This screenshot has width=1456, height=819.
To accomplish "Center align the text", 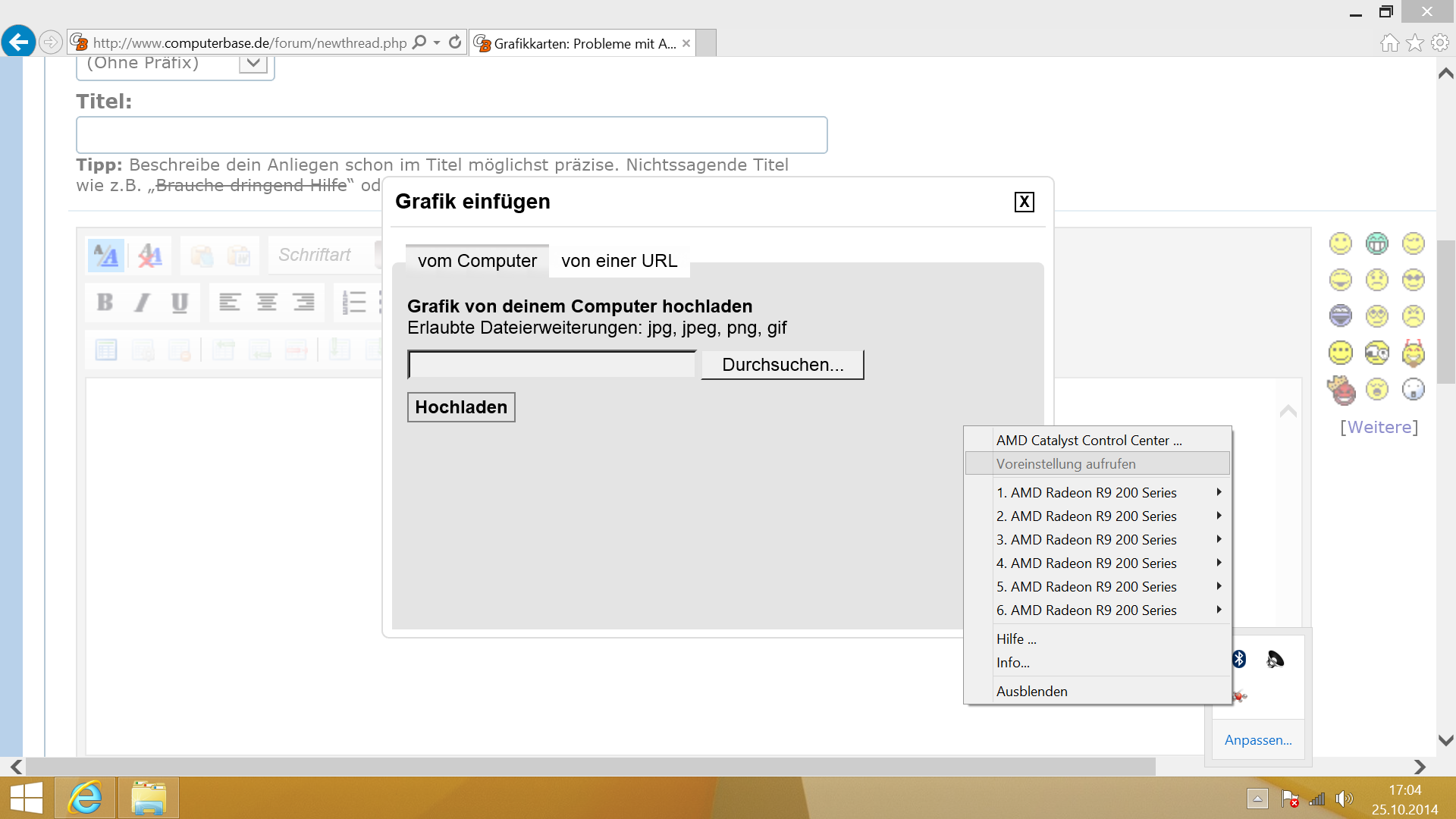I will click(x=266, y=303).
